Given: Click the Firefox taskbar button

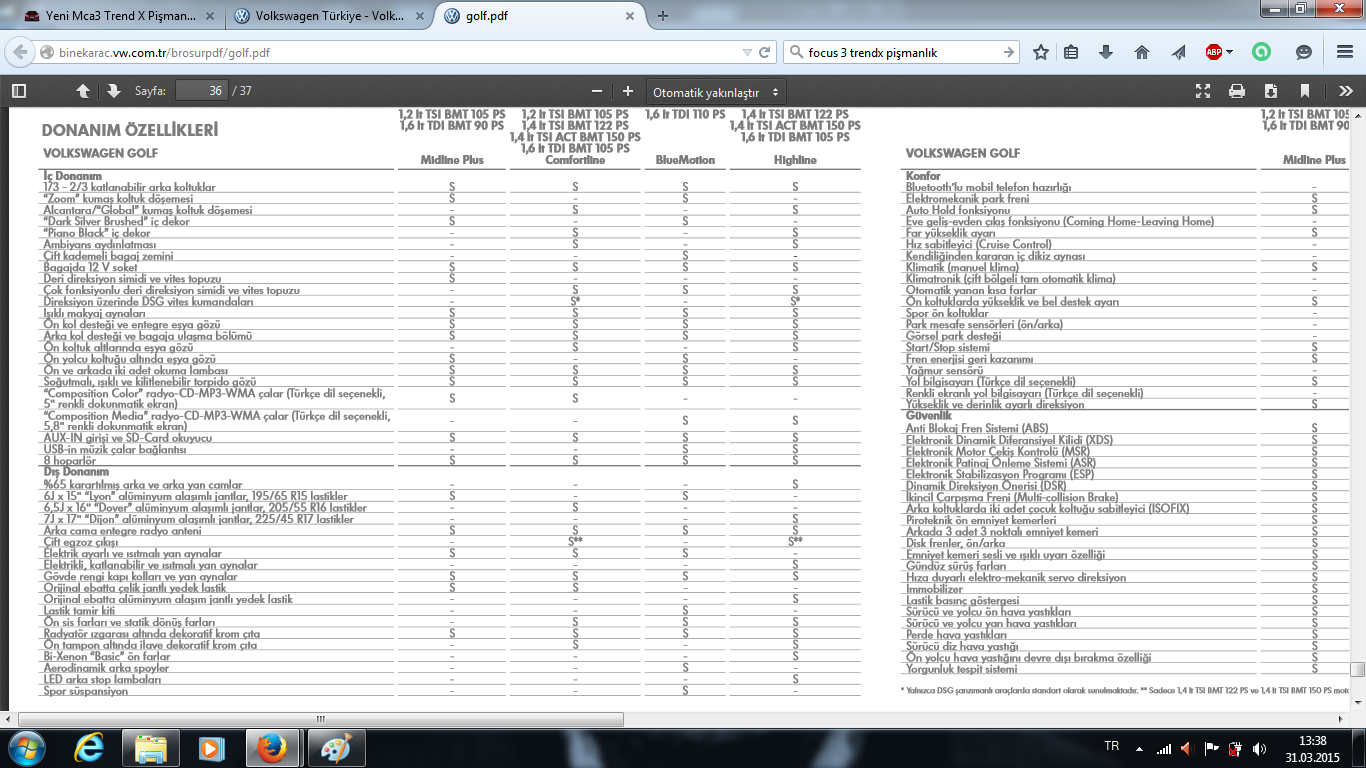Looking at the screenshot, I should [270, 747].
